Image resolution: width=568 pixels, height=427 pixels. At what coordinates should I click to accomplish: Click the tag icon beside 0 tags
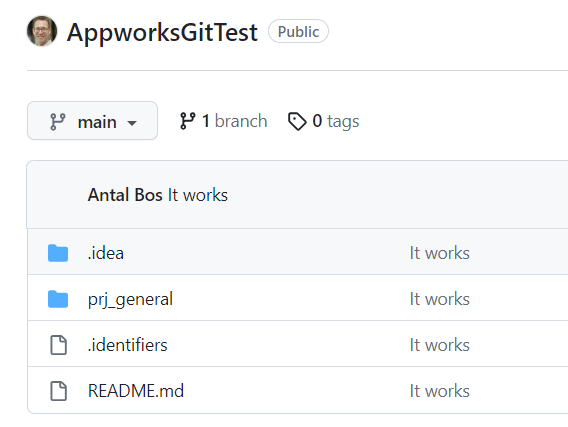tap(297, 121)
